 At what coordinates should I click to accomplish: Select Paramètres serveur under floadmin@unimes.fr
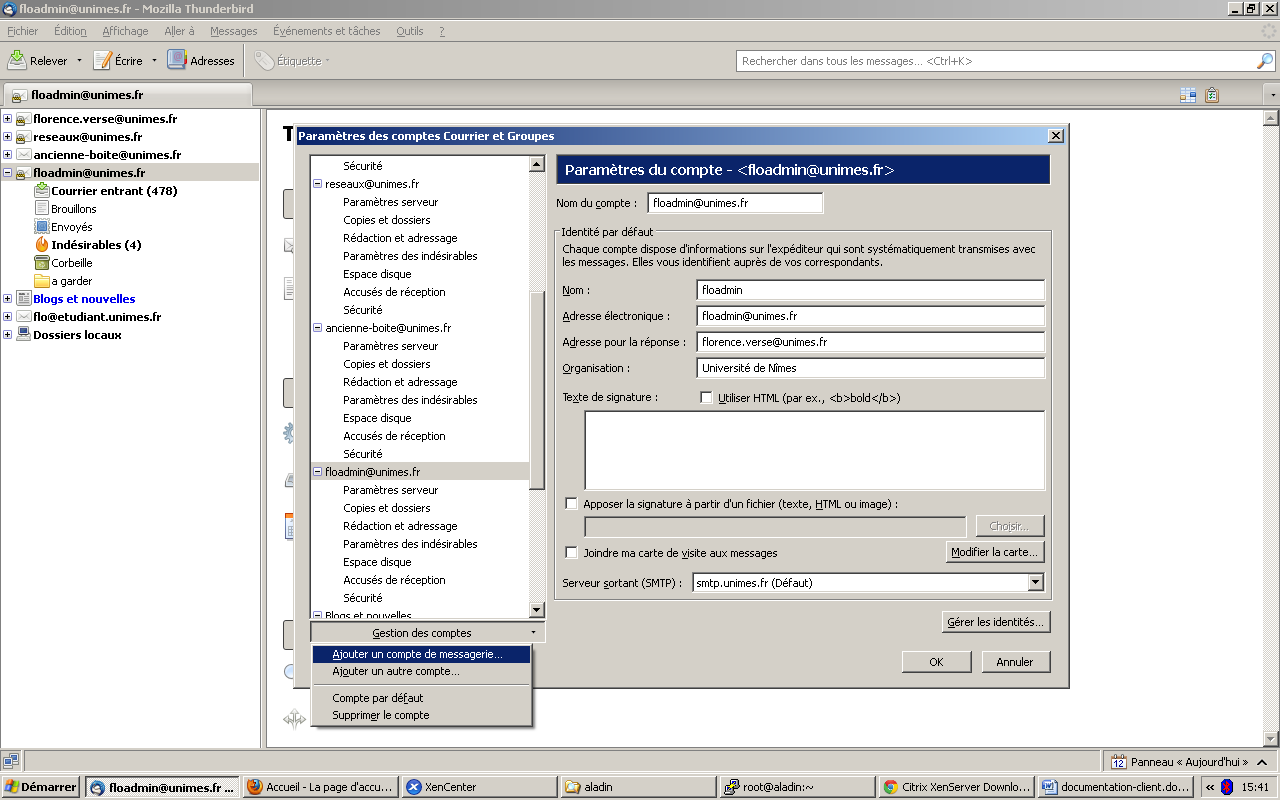click(x=391, y=490)
